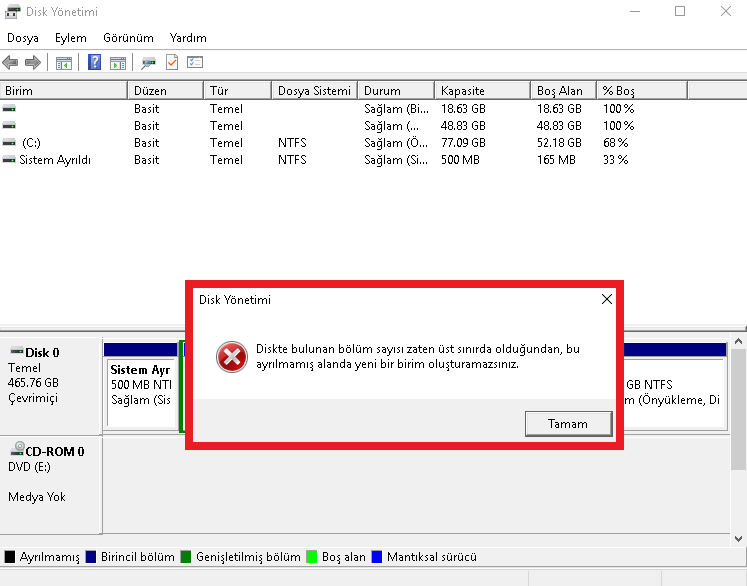Click the Medya Yok text
This screenshot has width=747, height=586.
[x=37, y=497]
